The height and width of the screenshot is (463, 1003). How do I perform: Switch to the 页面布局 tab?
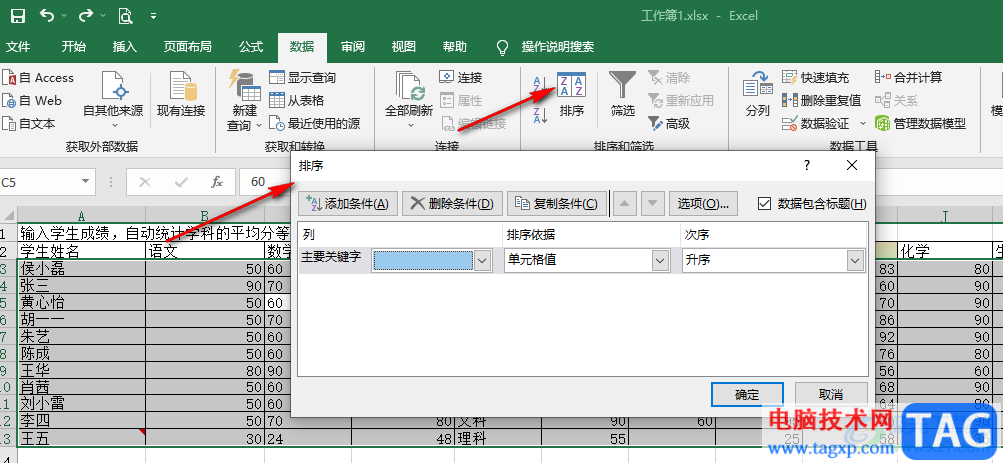[x=187, y=47]
